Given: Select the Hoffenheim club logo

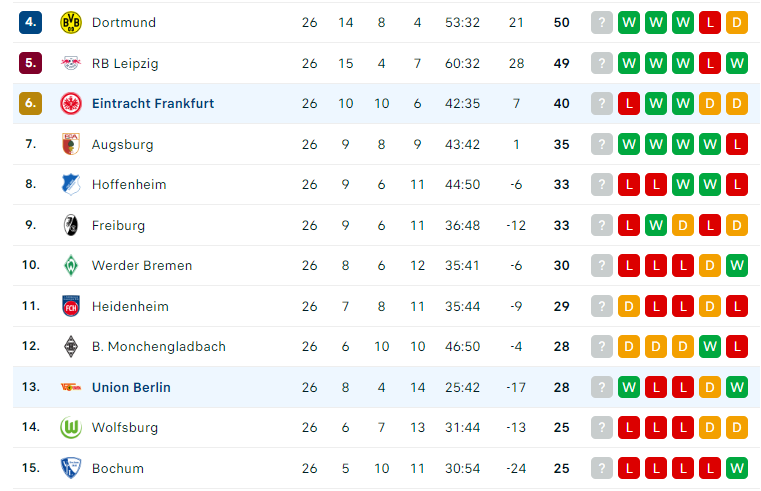Looking at the screenshot, I should click(x=71, y=184).
